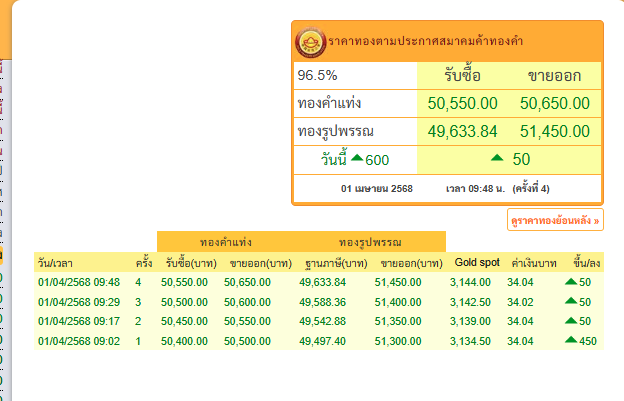Image resolution: width=624 pixels, height=401 pixels.
Task: Click the 01/04/2568 09:02 row timestamp
Action: point(79,341)
